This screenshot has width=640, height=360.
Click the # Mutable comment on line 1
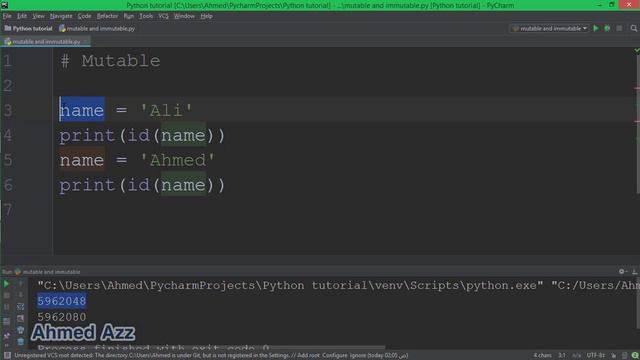pyautogui.click(x=110, y=61)
